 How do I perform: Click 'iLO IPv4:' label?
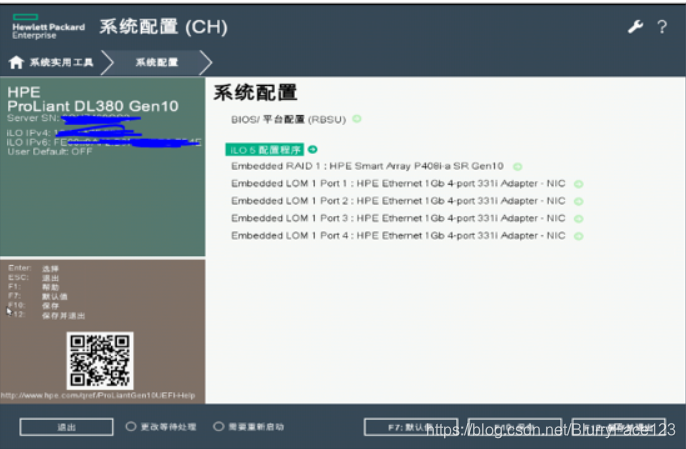[x=29, y=133]
